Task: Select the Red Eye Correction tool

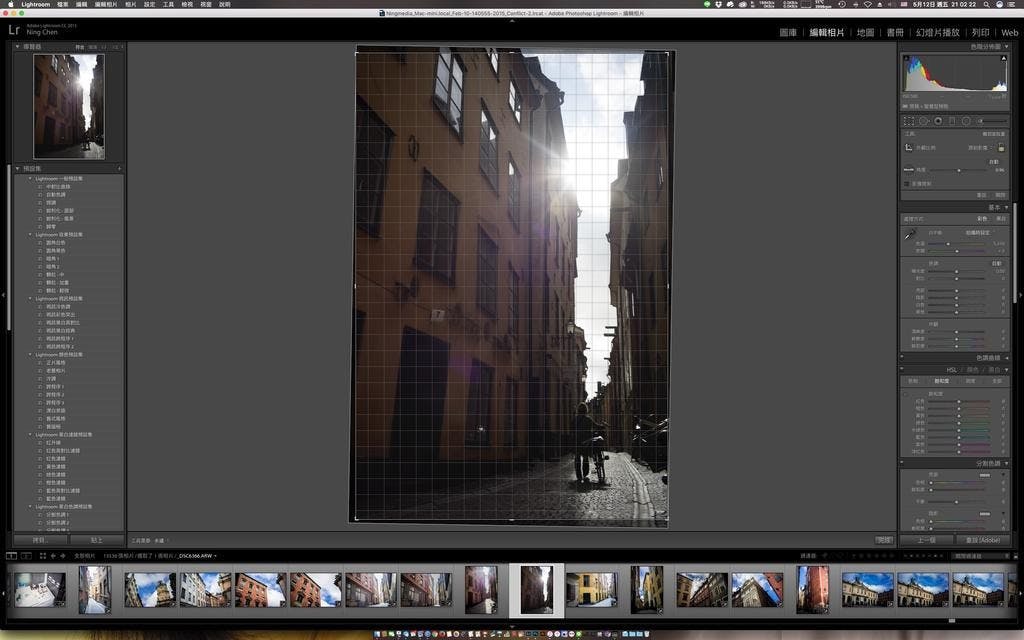Action: click(x=937, y=121)
